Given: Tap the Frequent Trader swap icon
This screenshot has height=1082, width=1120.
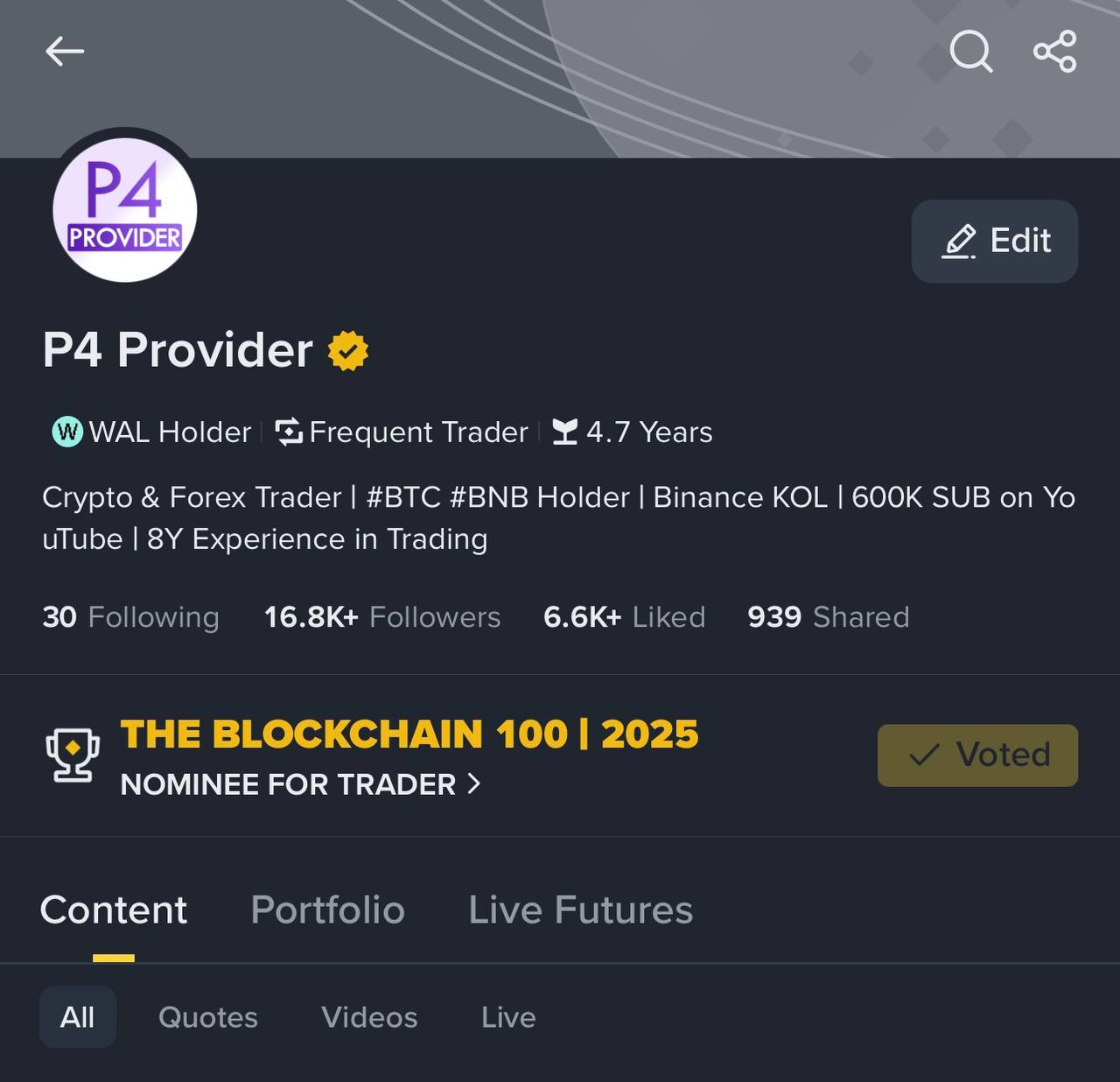Looking at the screenshot, I should click(288, 432).
